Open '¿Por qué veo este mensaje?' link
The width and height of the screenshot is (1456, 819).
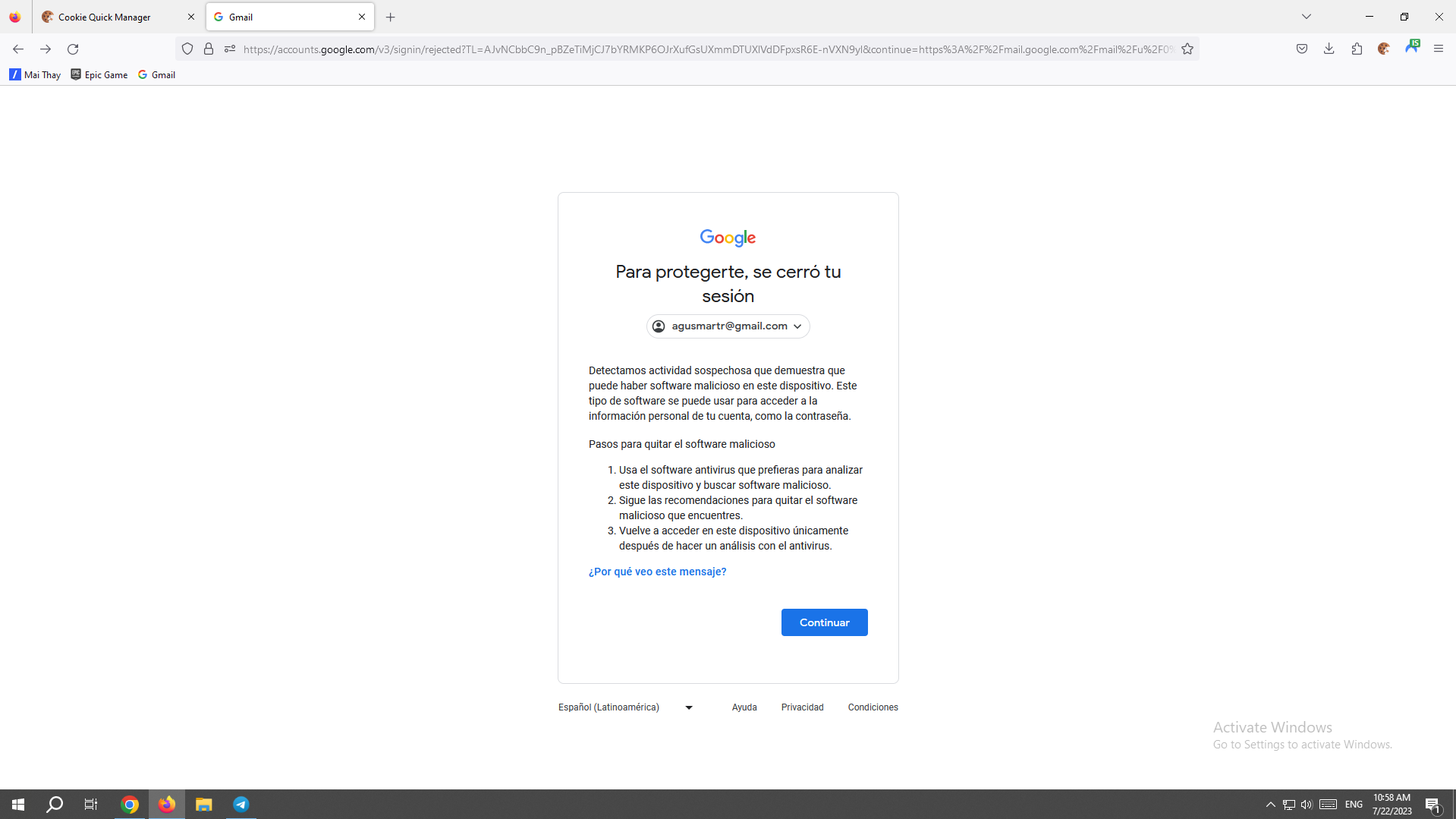[x=657, y=572]
